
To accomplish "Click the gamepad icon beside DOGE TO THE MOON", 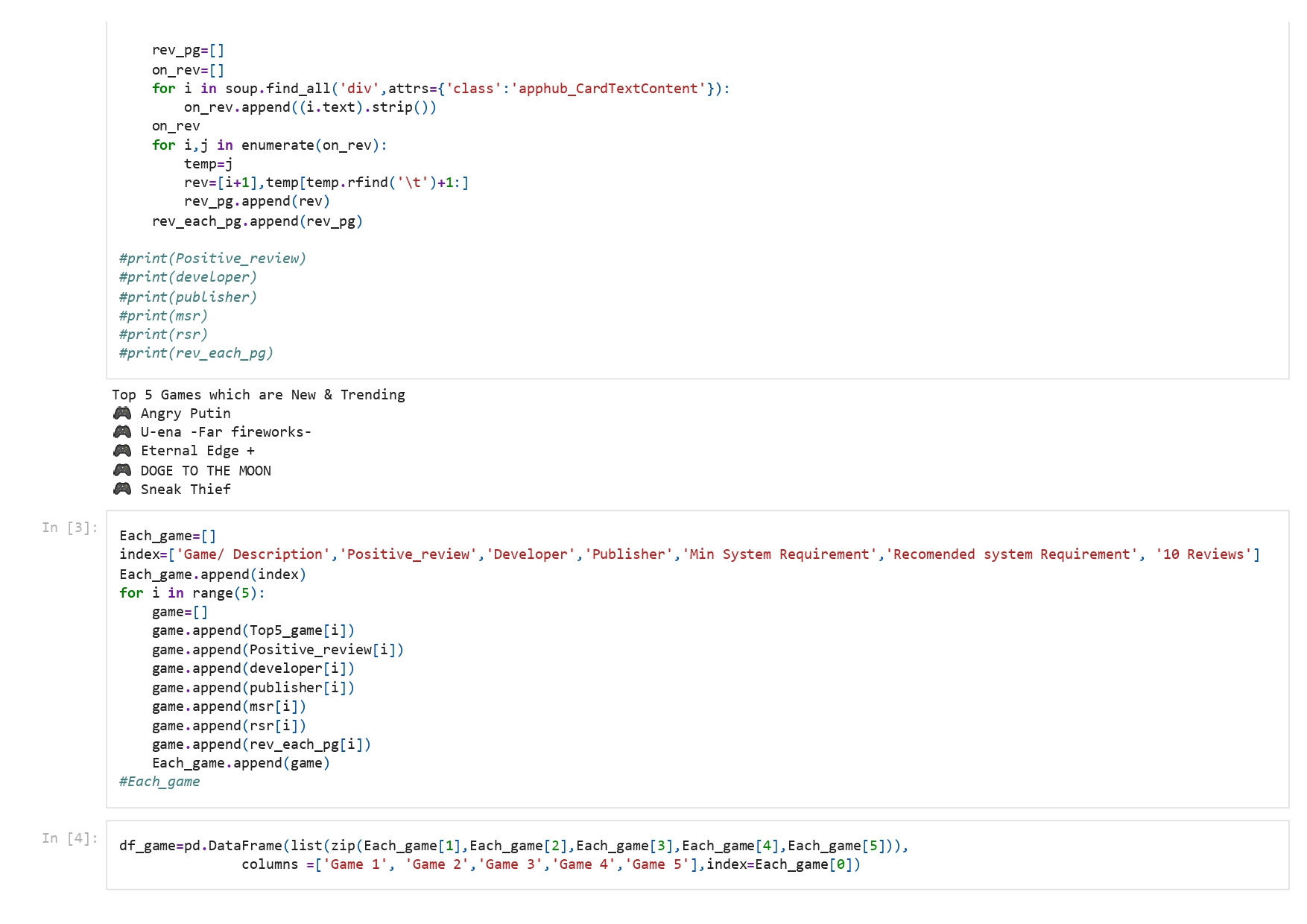I will coord(122,470).
